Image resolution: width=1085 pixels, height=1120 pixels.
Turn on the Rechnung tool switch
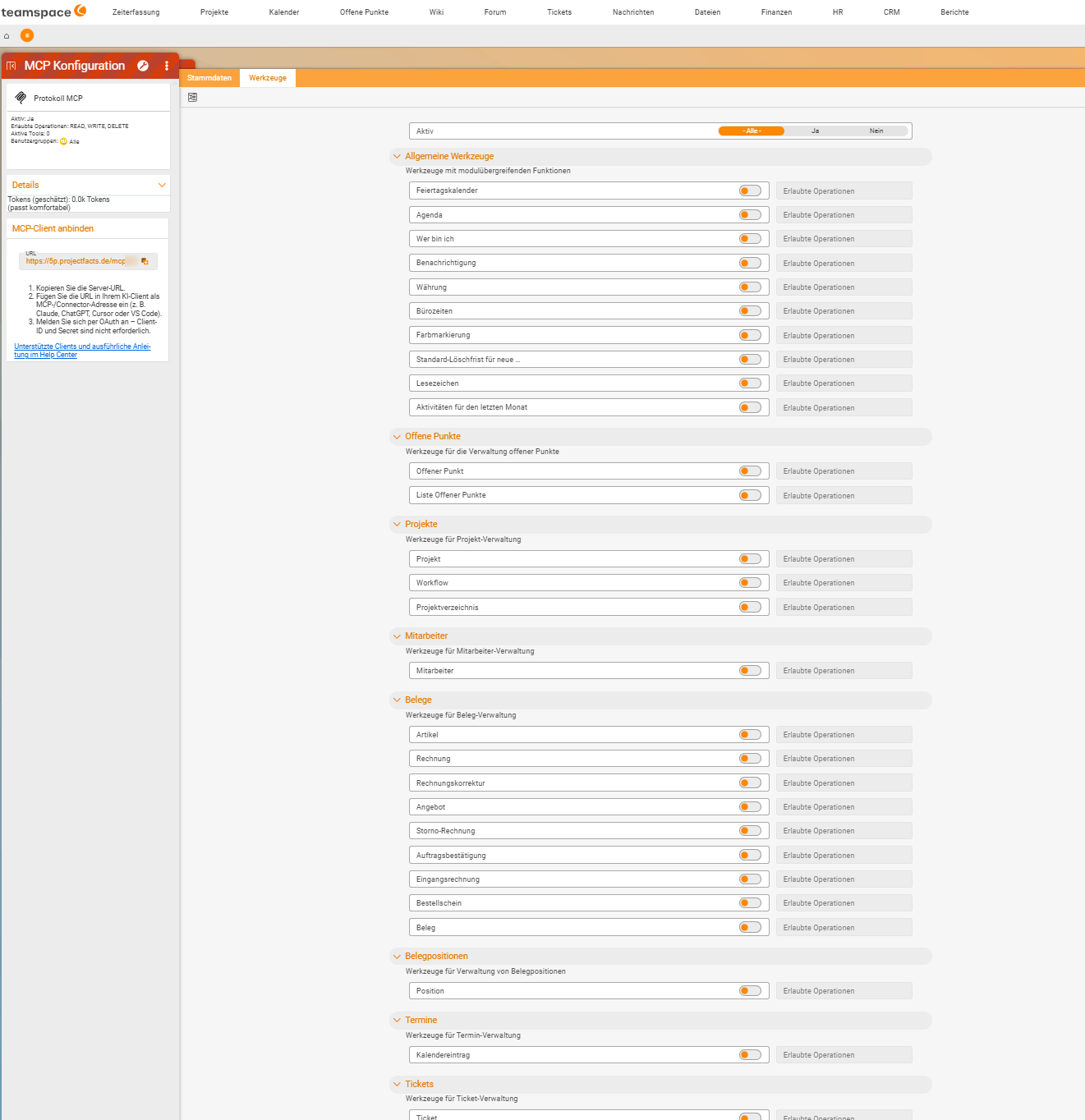pos(750,759)
